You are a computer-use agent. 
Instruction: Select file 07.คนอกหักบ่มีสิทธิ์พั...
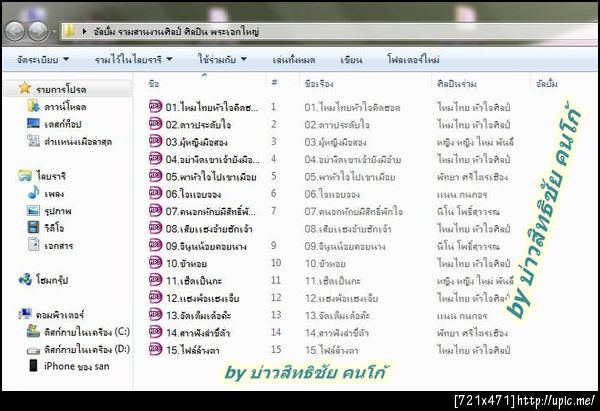pyautogui.click(x=211, y=212)
